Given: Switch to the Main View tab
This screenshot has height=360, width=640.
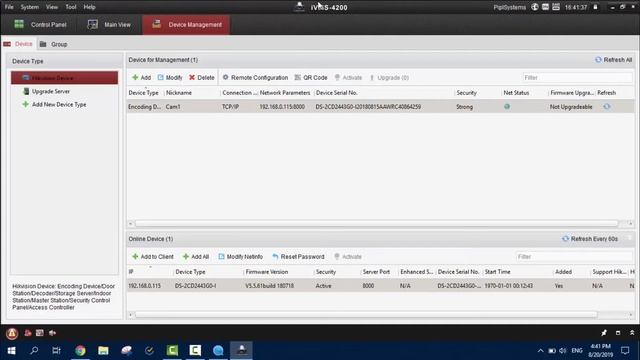Looking at the screenshot, I should tap(109, 24).
